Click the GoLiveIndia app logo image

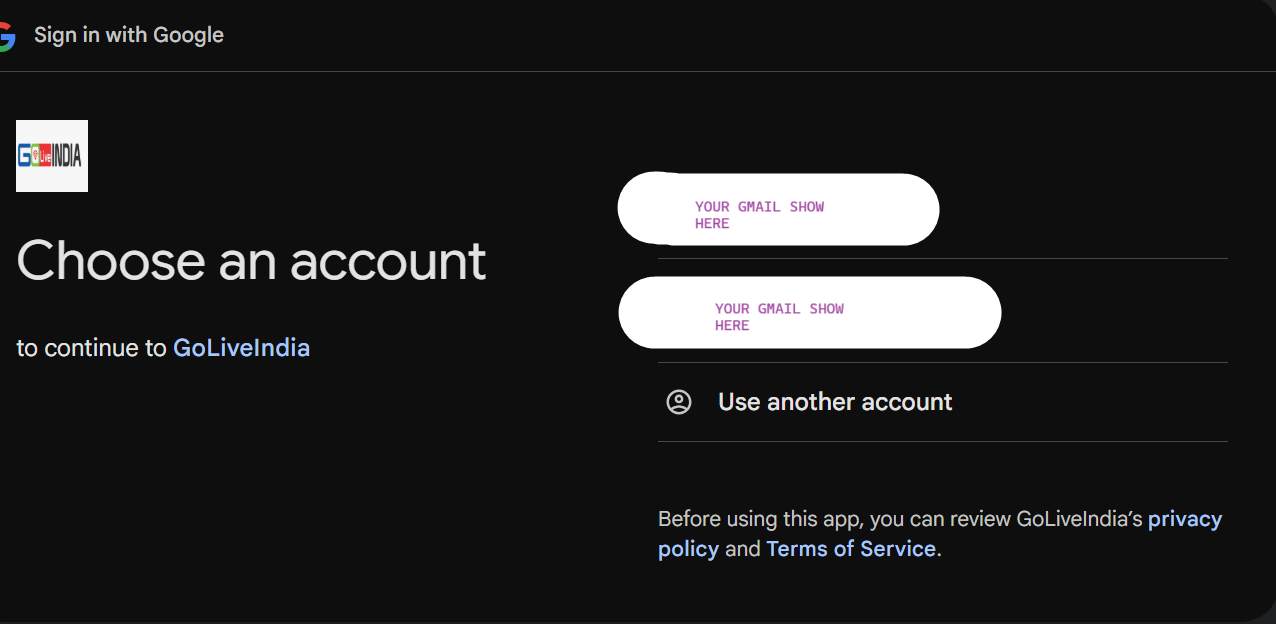(x=52, y=156)
